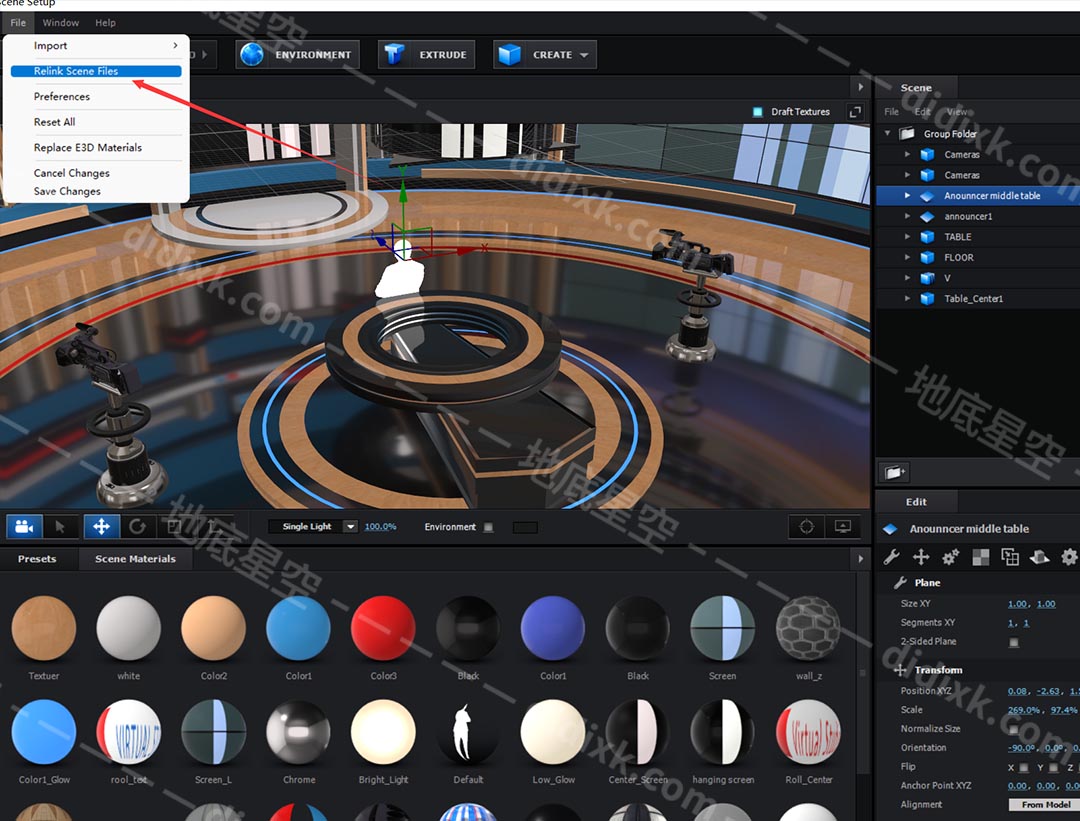Select the Textuer wood material
The height and width of the screenshot is (821, 1080).
pos(44,628)
